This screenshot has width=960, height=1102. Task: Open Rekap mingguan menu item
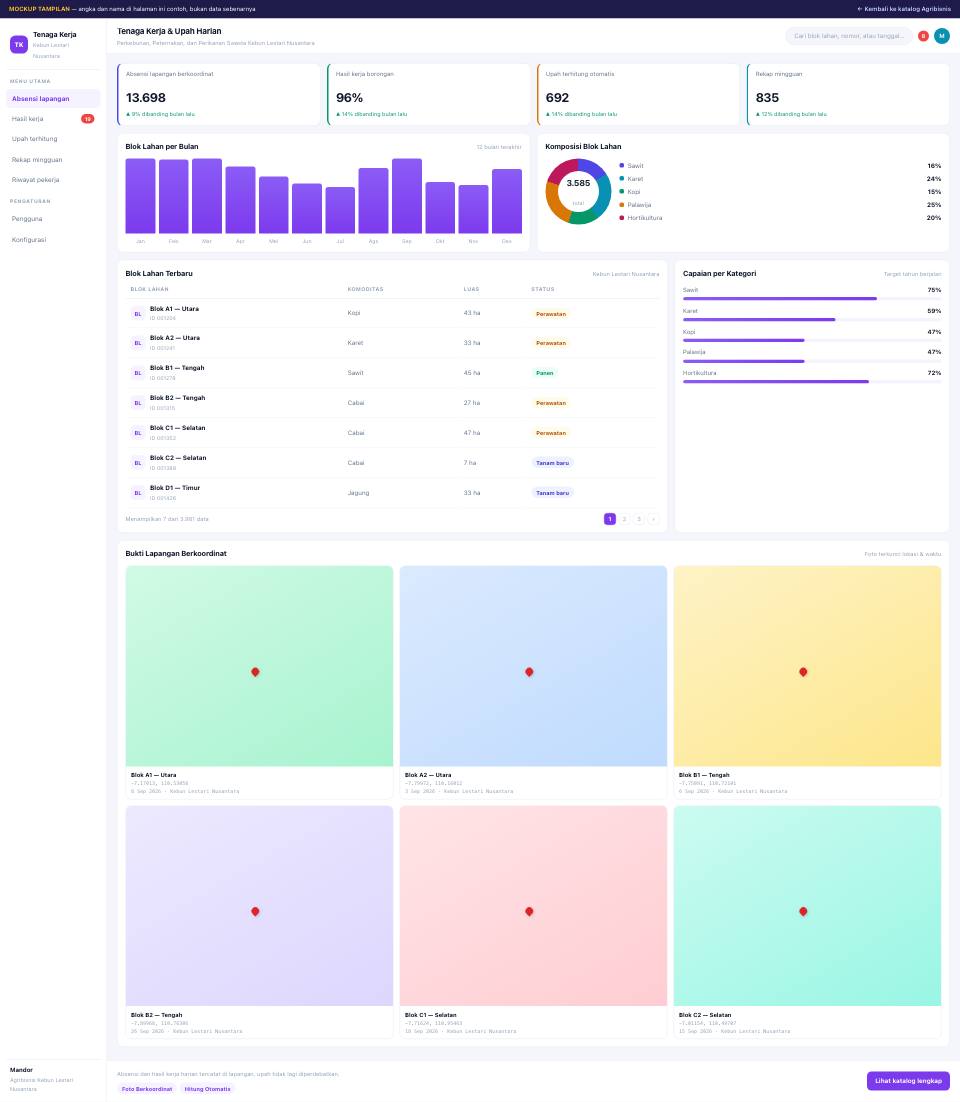click(x=53, y=160)
